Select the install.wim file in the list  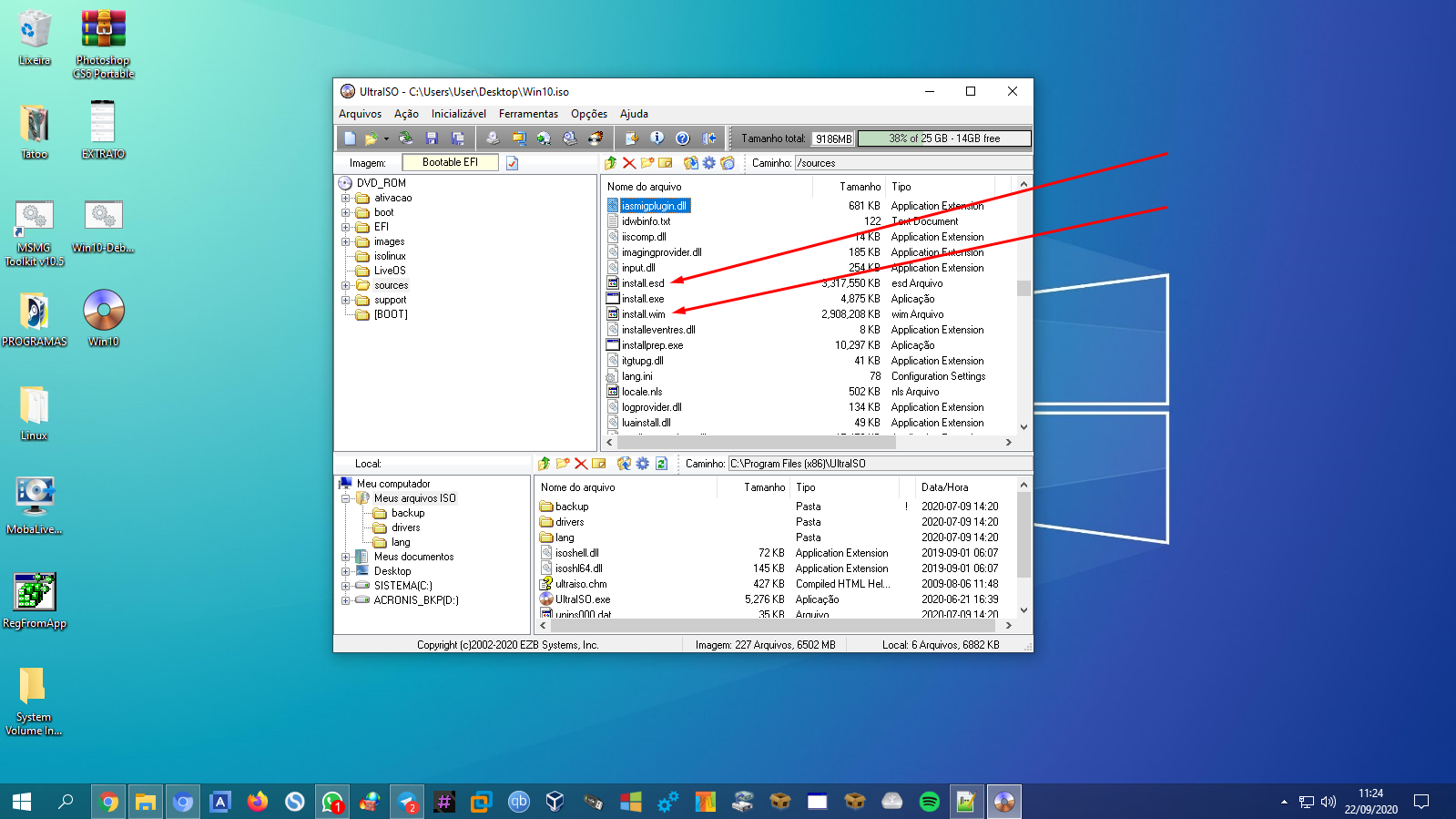tap(644, 314)
